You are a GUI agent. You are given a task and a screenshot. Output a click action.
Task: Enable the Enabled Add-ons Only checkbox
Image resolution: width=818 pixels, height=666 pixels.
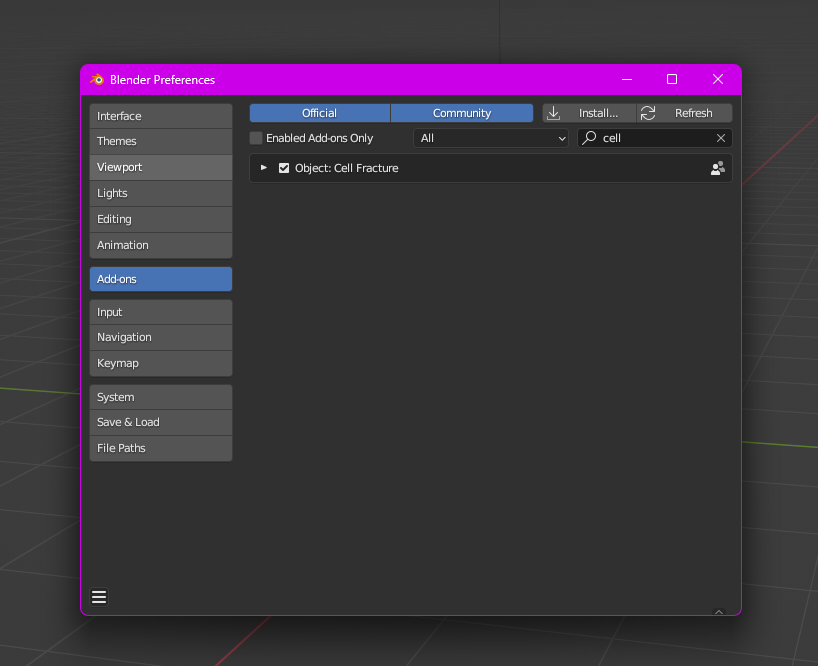coord(257,138)
